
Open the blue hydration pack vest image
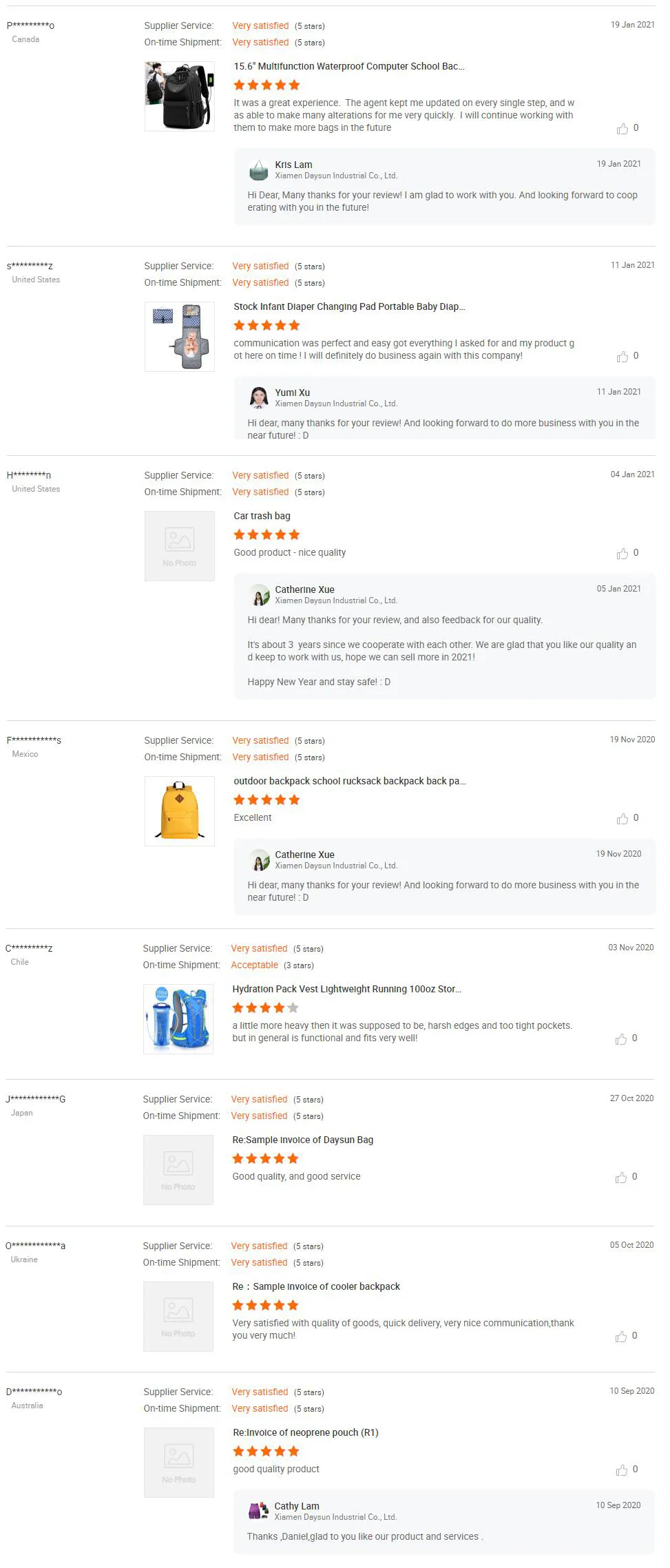click(178, 1018)
